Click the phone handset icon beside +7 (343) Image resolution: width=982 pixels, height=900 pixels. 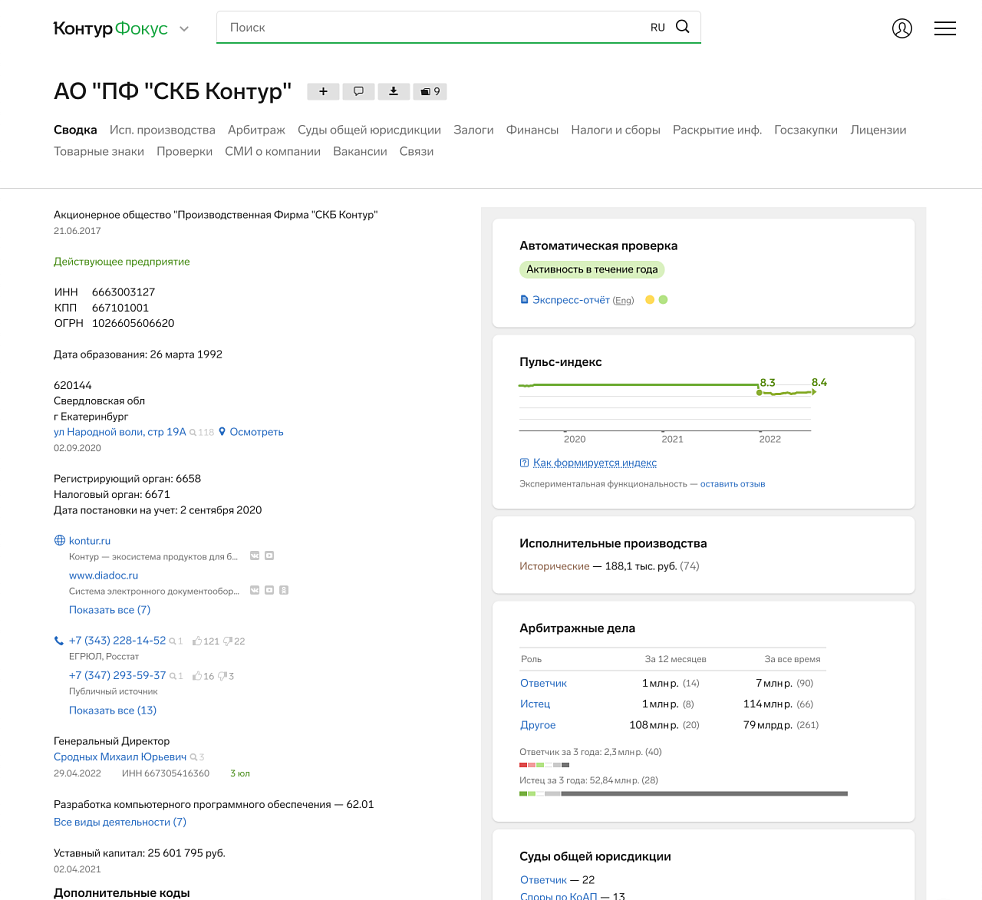pyautogui.click(x=59, y=641)
